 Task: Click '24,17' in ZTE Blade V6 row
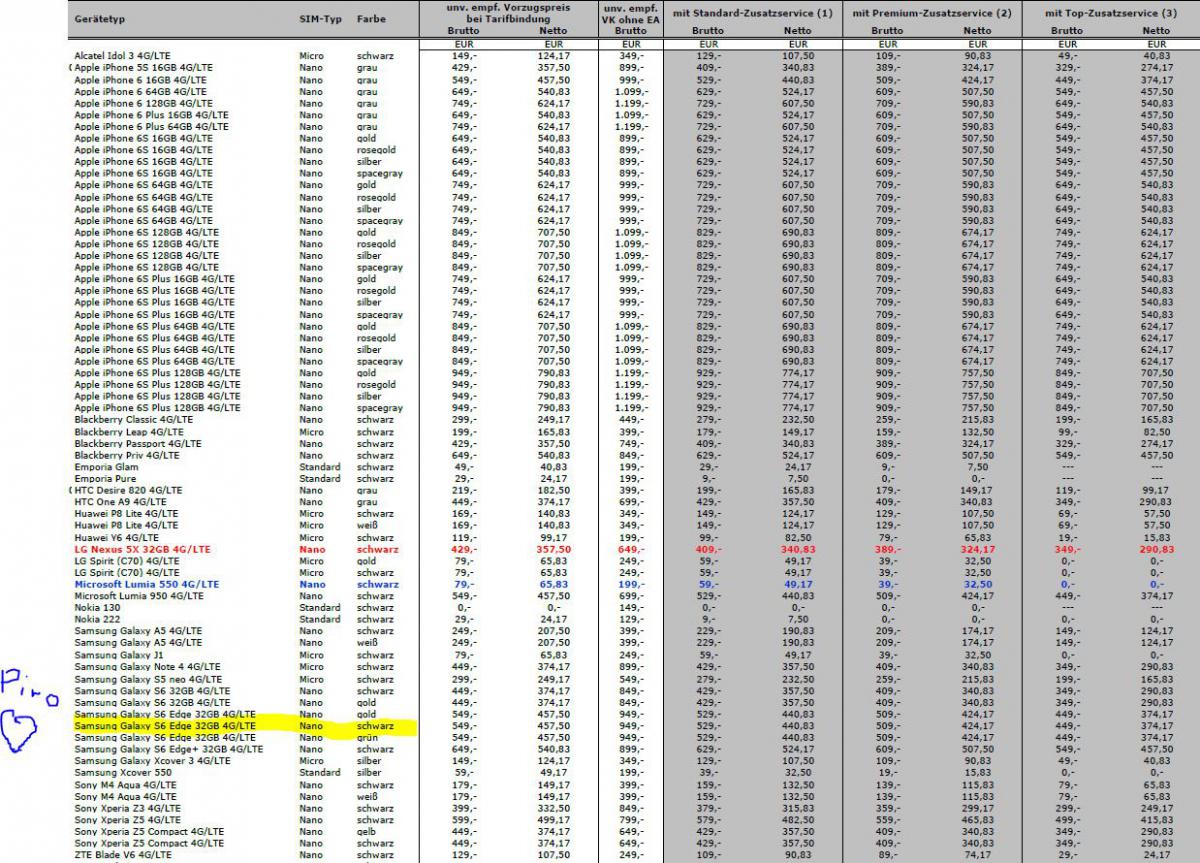(x=1156, y=855)
